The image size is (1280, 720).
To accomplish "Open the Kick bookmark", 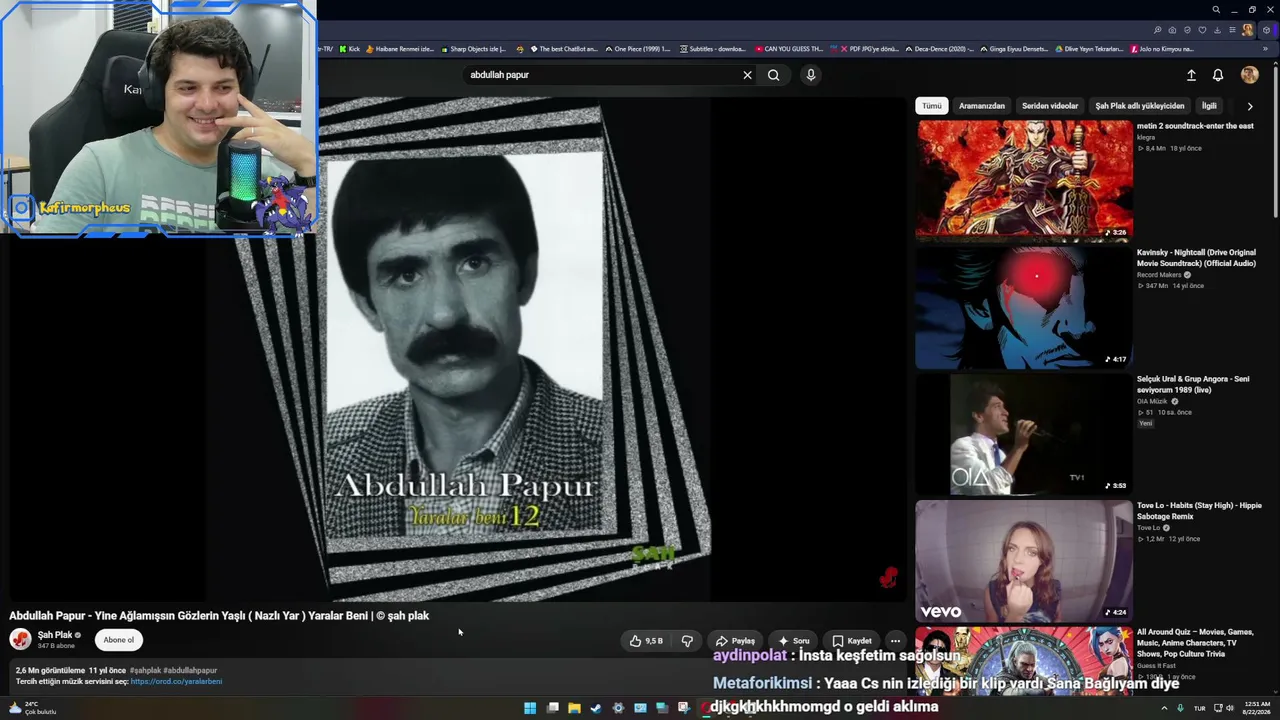I will click(349, 49).
